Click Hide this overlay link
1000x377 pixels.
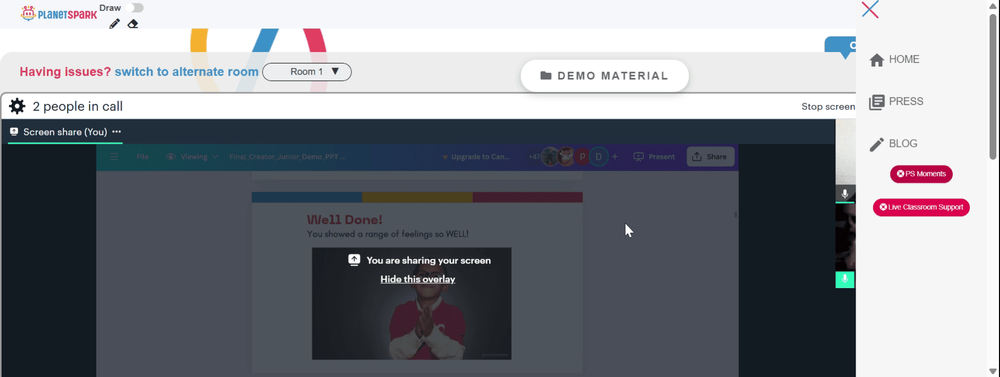tap(418, 279)
